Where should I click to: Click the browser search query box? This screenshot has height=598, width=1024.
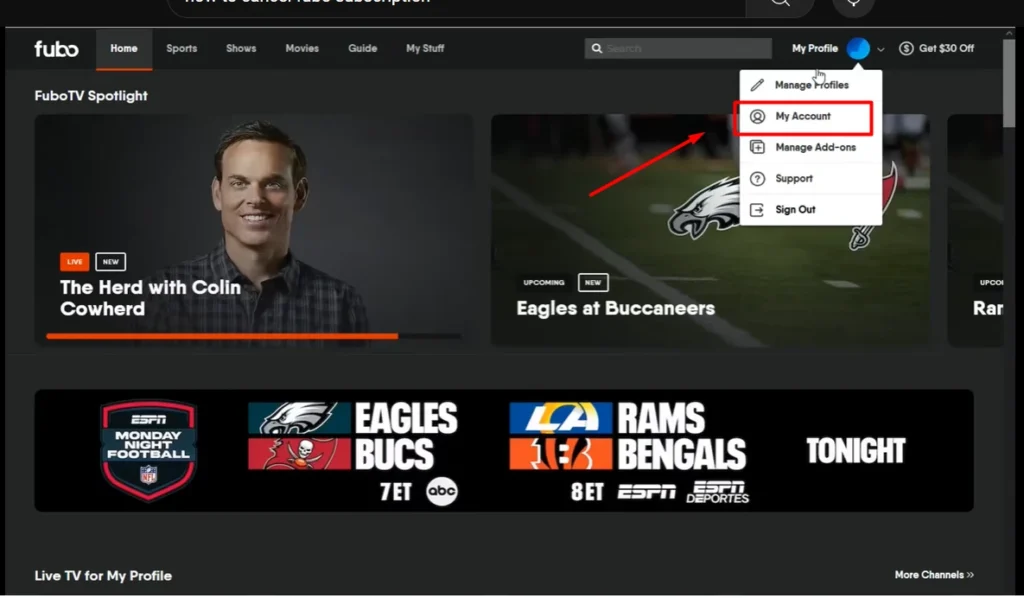coord(457,5)
